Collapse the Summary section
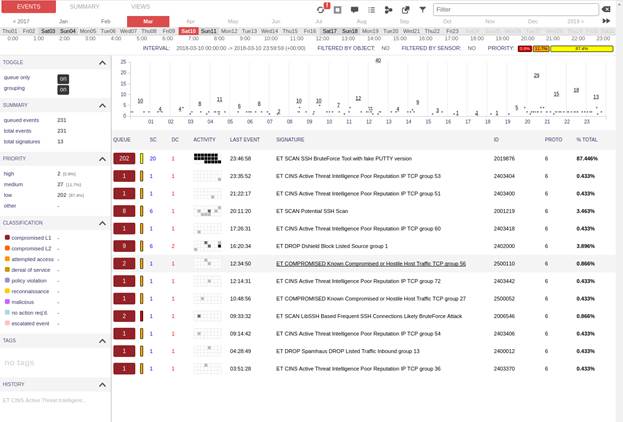The image size is (623, 422). tap(103, 104)
